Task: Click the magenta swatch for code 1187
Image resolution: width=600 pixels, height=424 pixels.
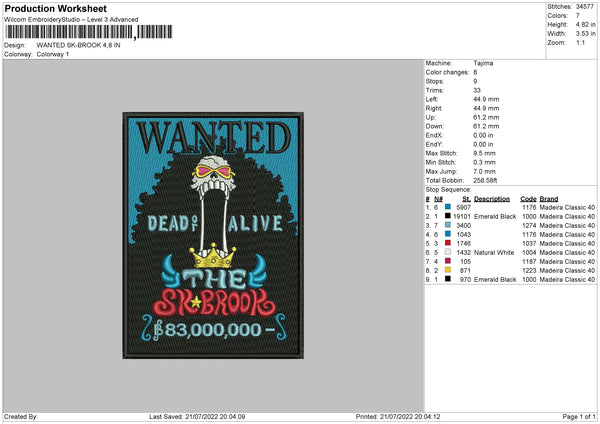Action: coord(448,261)
